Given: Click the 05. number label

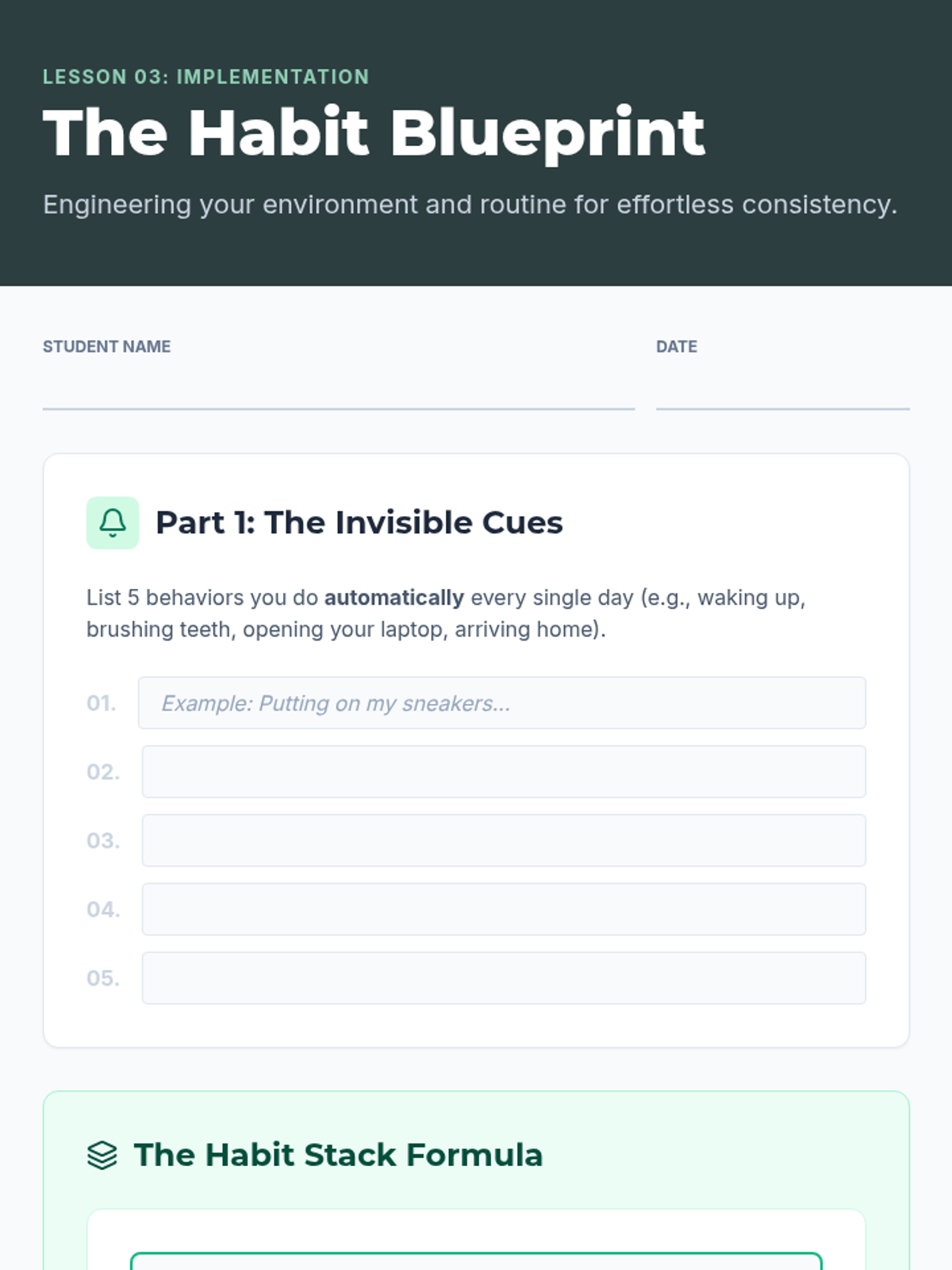Looking at the screenshot, I should pyautogui.click(x=103, y=978).
